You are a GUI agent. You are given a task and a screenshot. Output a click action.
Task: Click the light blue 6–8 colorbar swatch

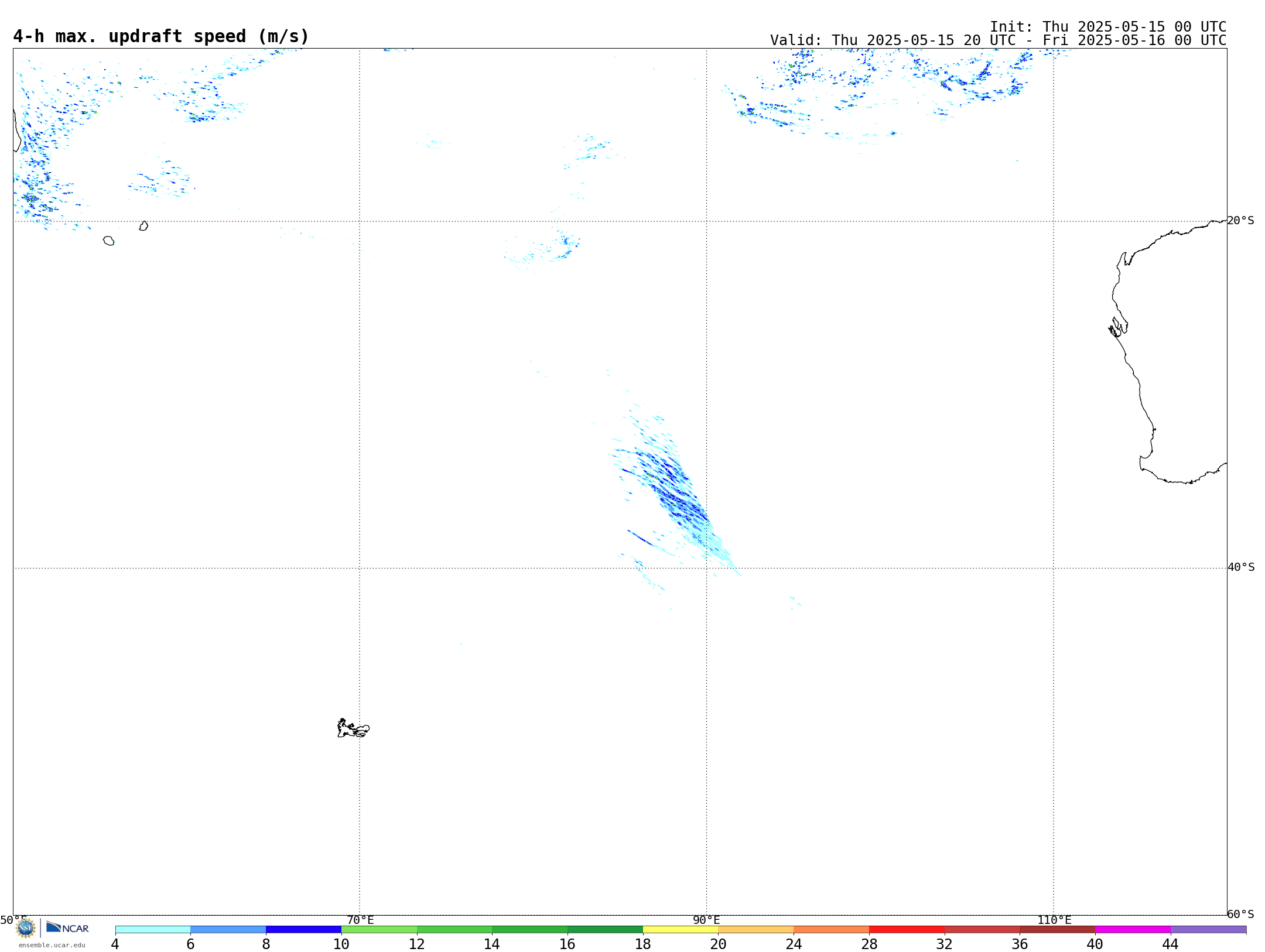pyautogui.click(x=228, y=930)
